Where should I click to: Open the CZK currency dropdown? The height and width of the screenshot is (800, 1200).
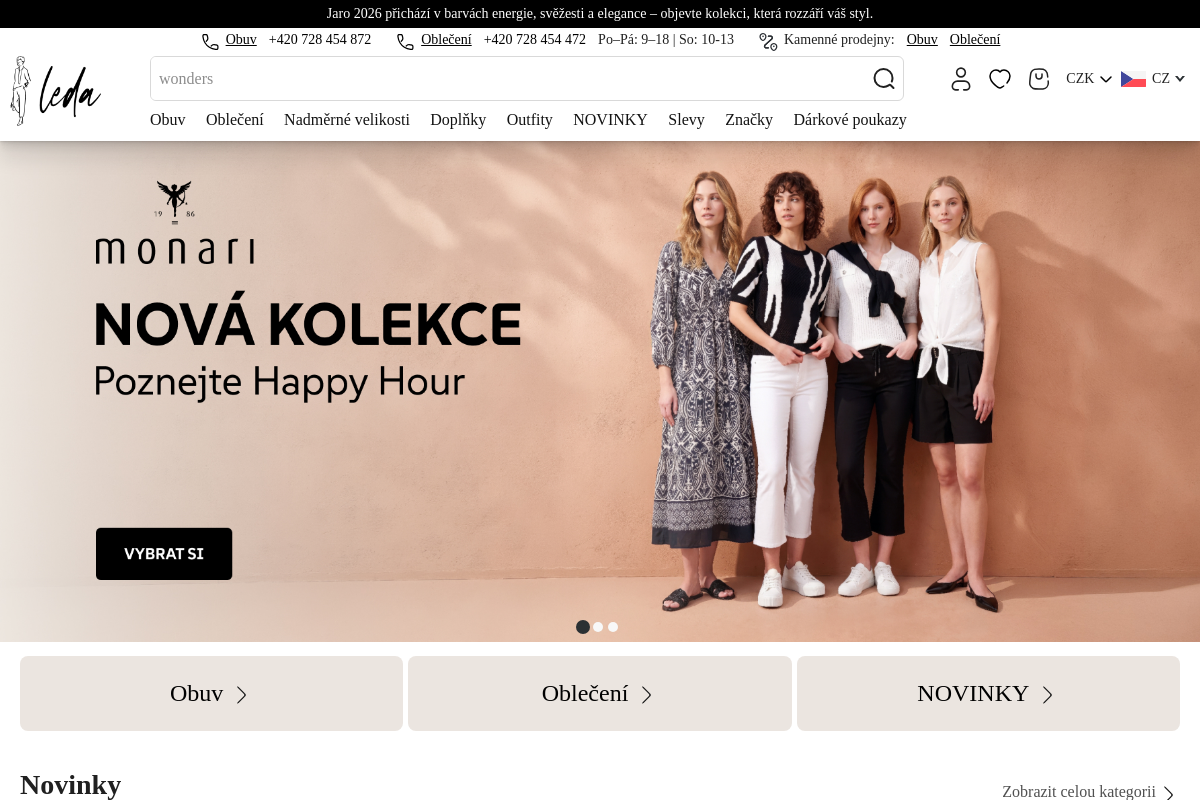click(x=1088, y=78)
